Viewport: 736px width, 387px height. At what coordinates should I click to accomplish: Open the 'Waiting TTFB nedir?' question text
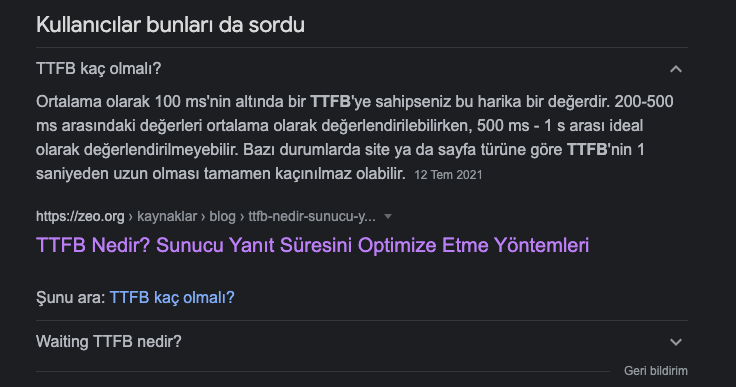109,341
